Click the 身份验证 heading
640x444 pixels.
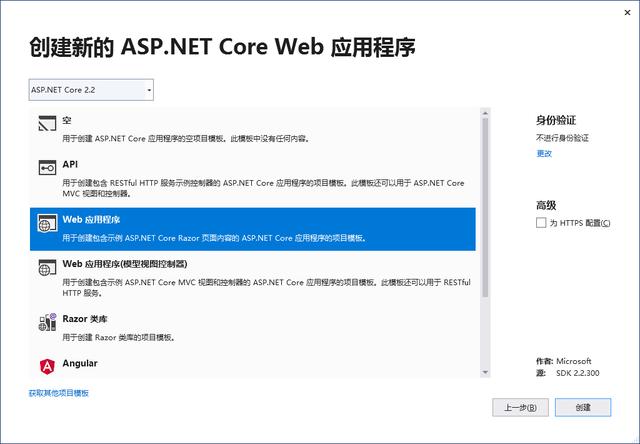(x=556, y=120)
